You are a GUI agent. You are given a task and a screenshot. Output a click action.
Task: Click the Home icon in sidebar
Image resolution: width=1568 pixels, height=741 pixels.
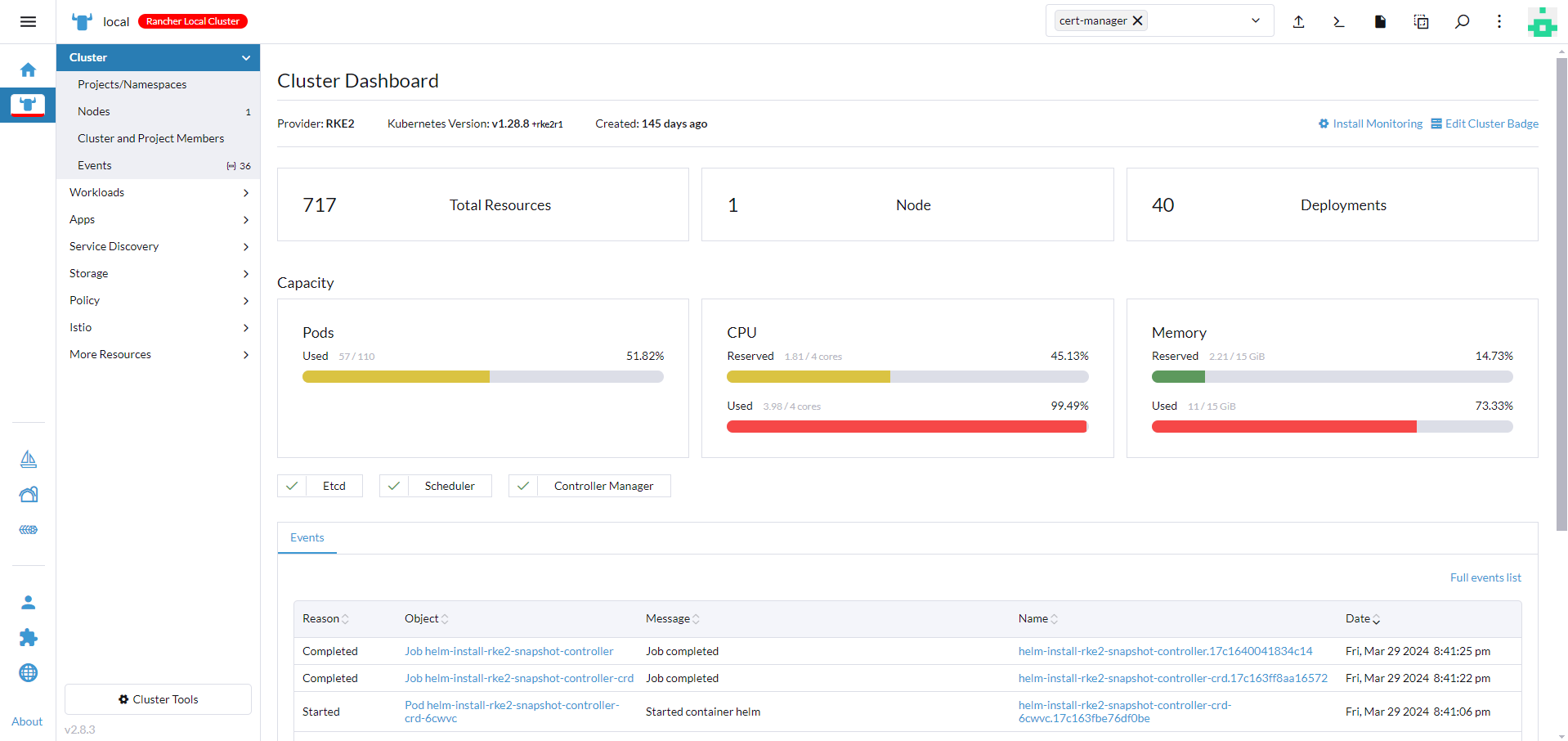pos(28,70)
